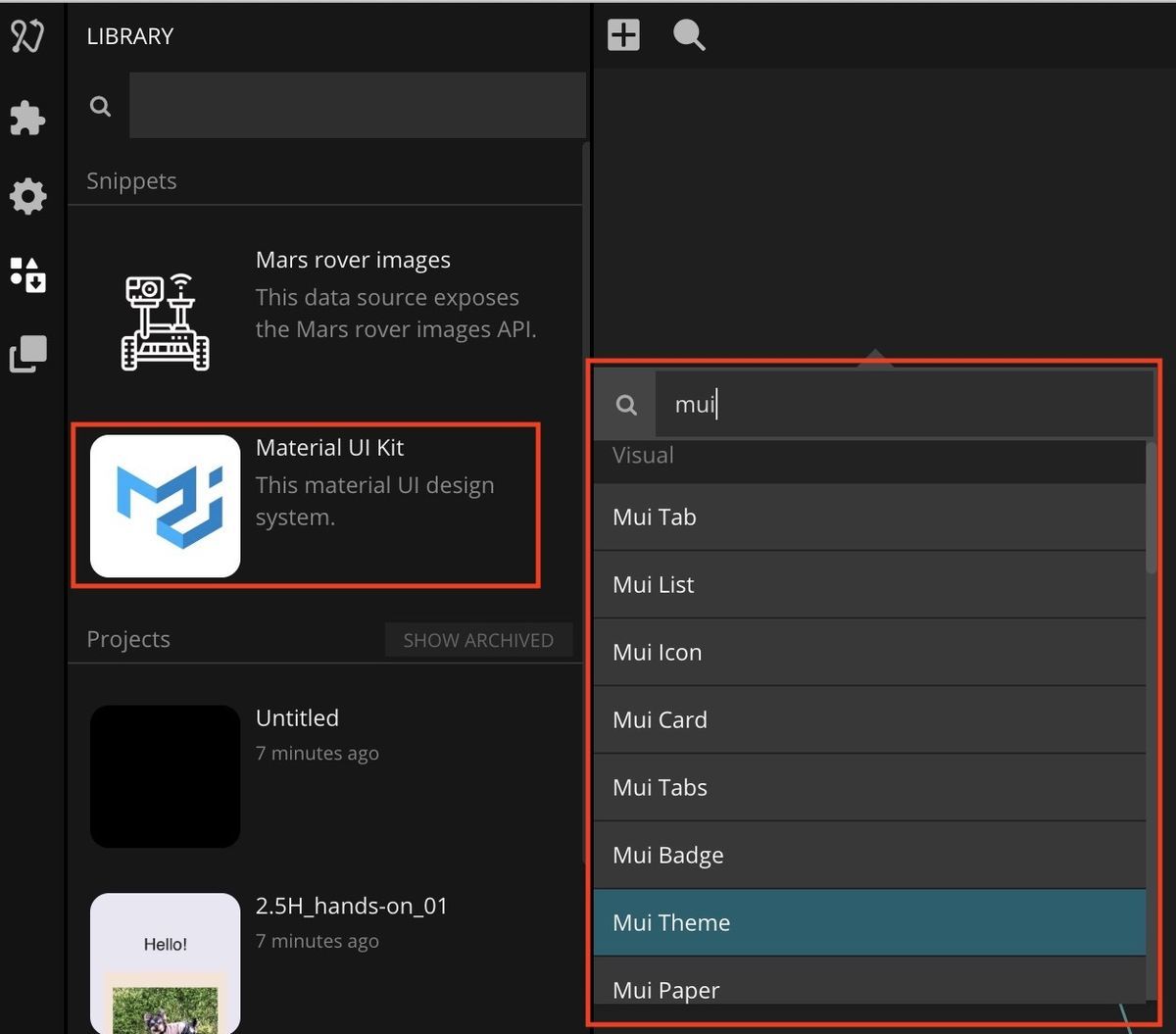This screenshot has width=1176, height=1034.
Task: Open the gear settings panel
Action: (27, 197)
